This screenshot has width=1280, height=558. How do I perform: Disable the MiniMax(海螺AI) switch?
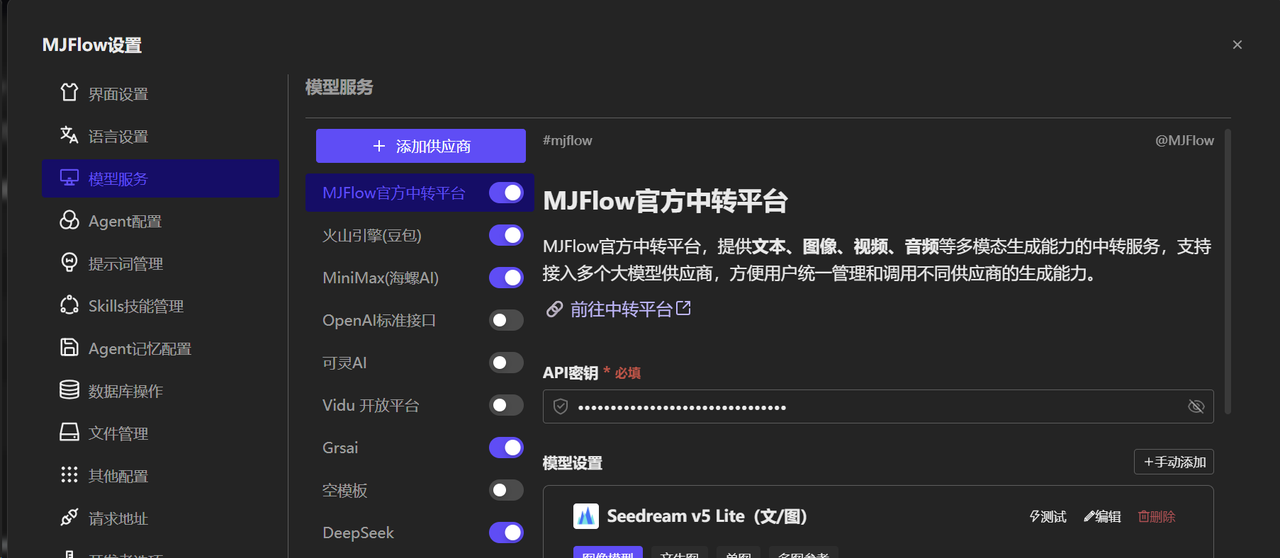(506, 278)
